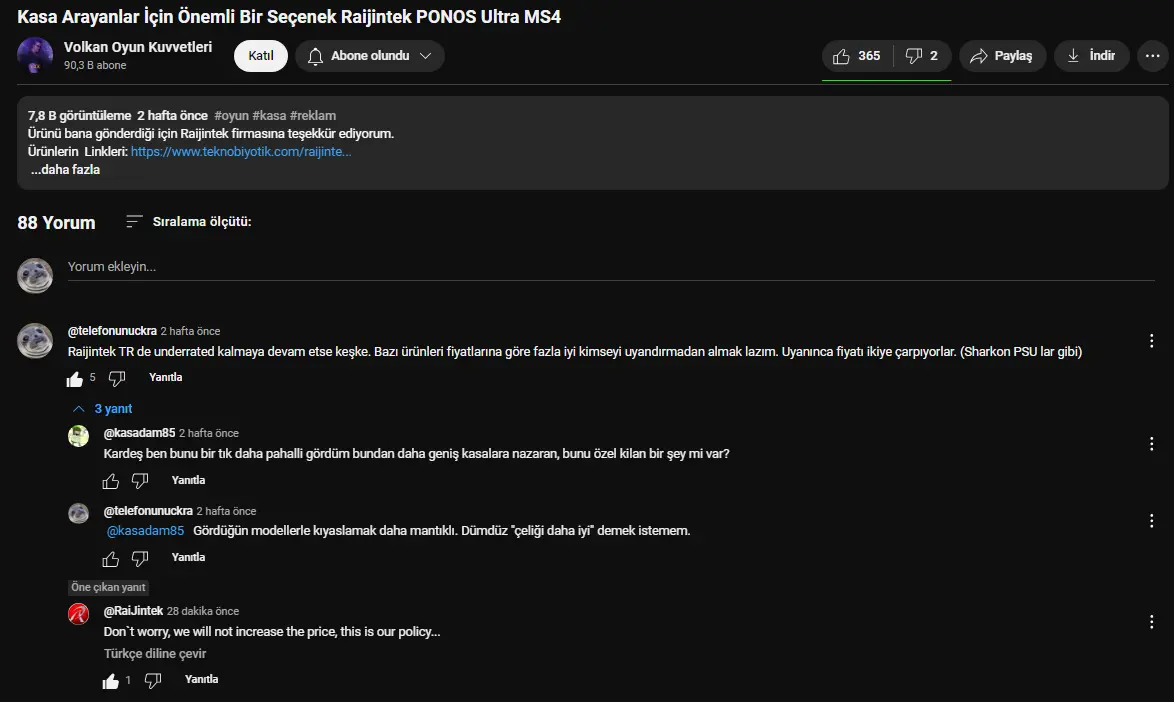Open @kasadam85 profile avatar
1174x702 pixels.
click(79, 436)
